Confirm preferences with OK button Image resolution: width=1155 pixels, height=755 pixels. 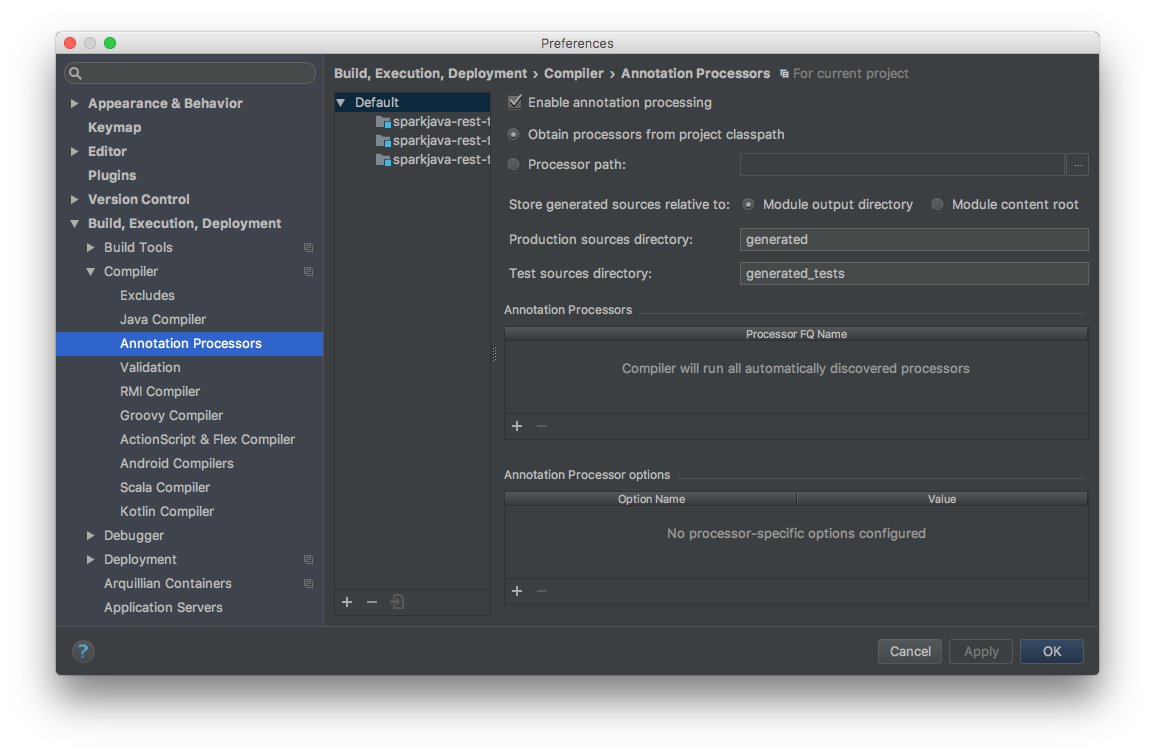pos(1051,651)
